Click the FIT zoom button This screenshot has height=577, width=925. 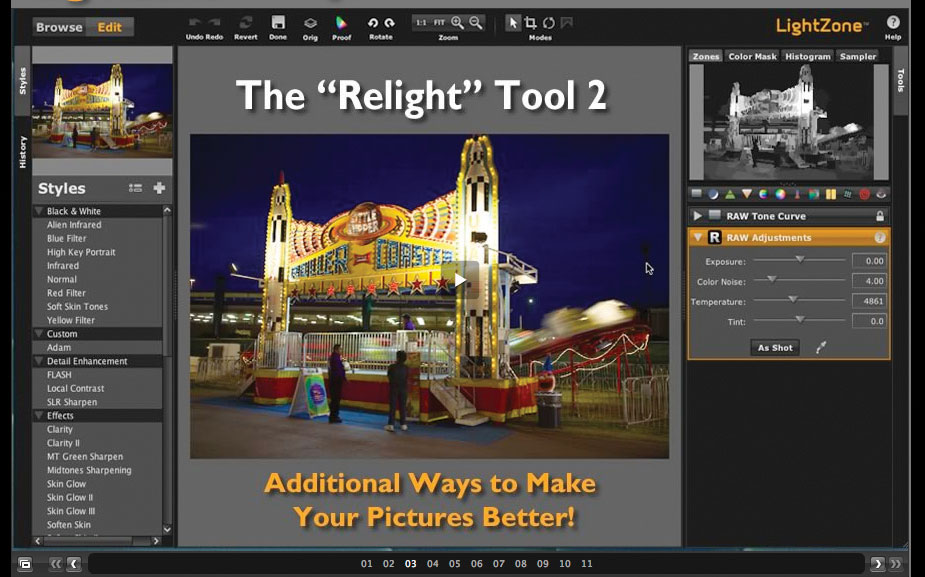(x=438, y=20)
